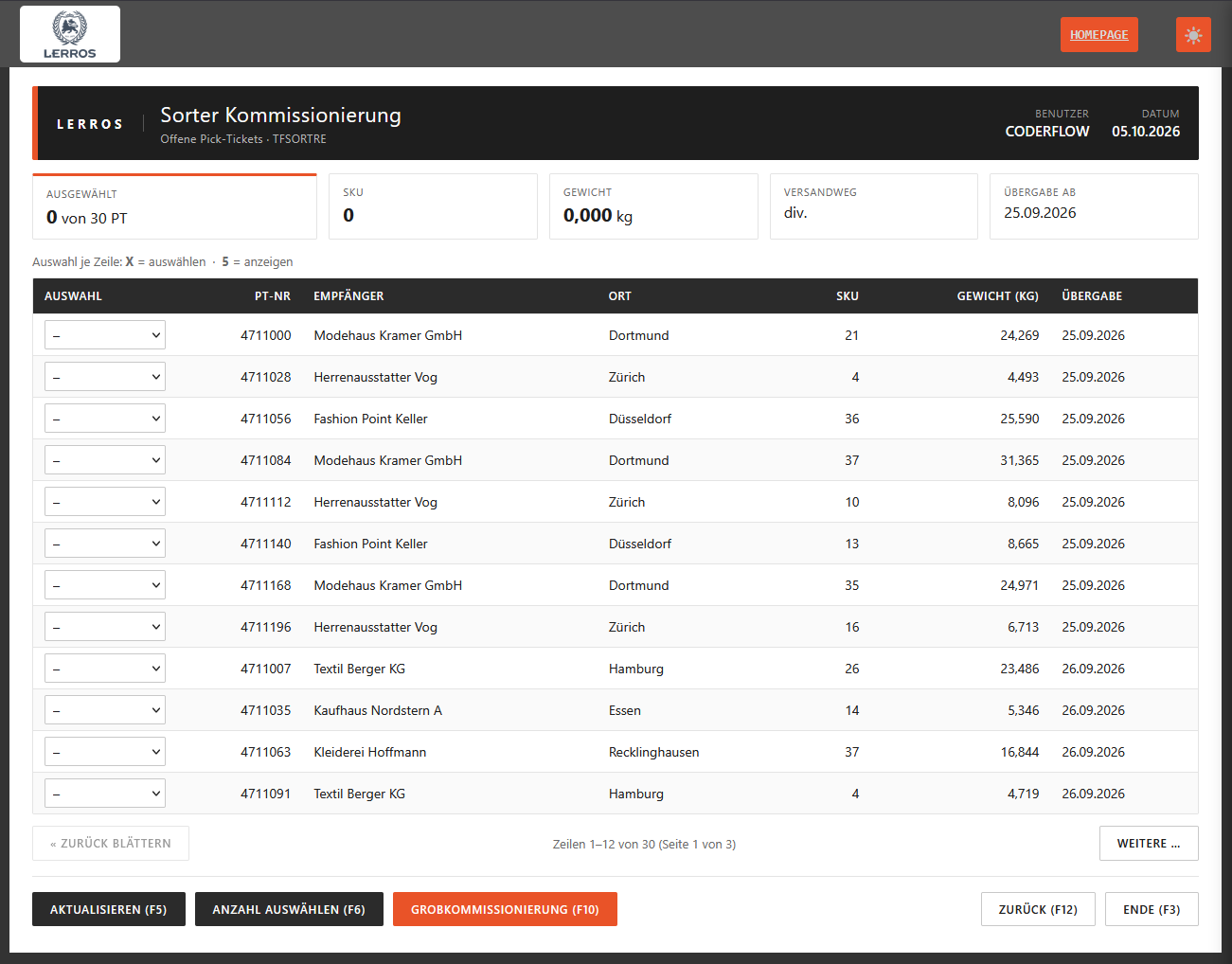1232x964 pixels.
Task: Open selection dropdown for PT 4711196
Action: [105, 627]
